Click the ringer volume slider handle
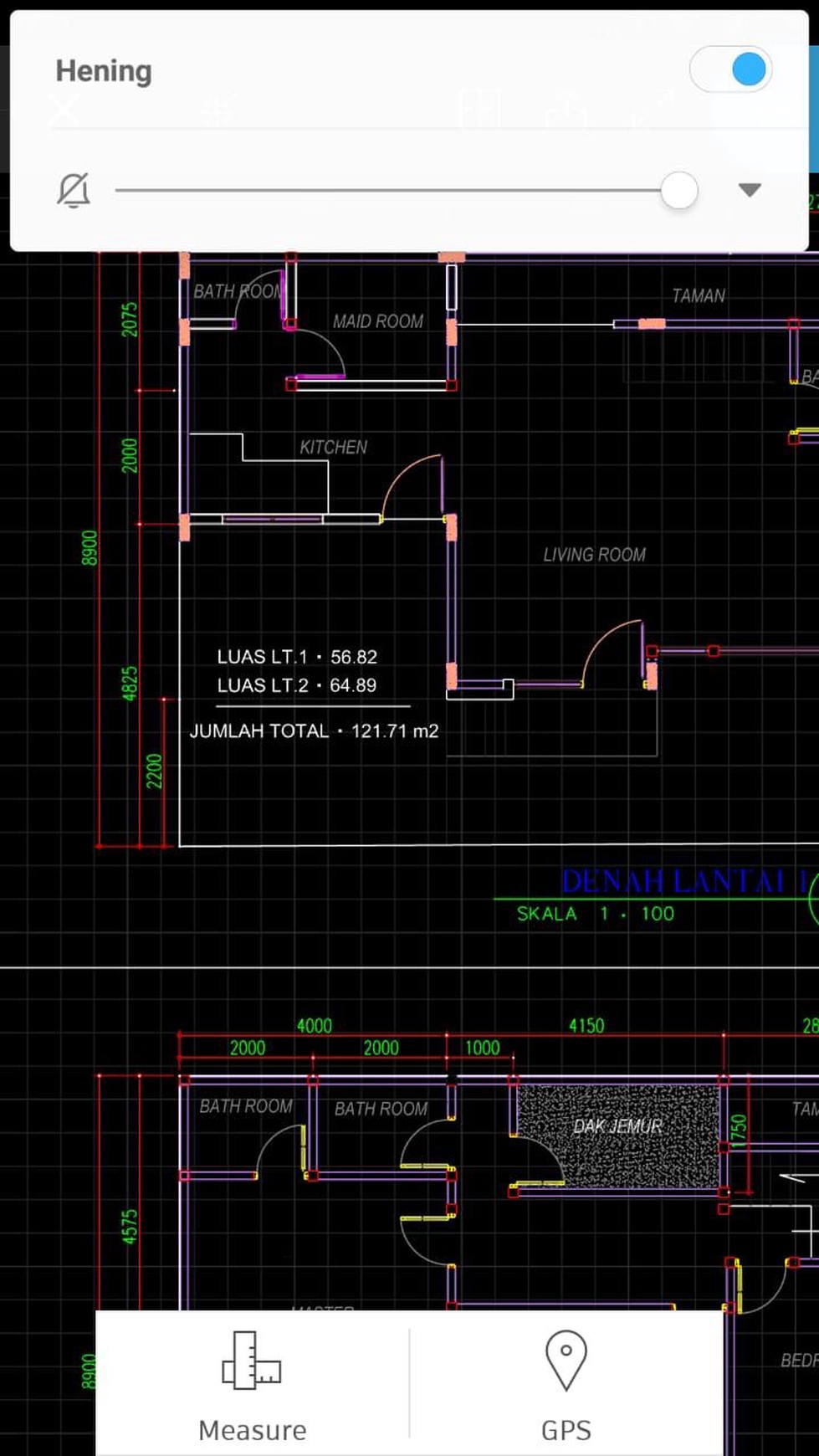The image size is (819, 1456). coord(678,190)
